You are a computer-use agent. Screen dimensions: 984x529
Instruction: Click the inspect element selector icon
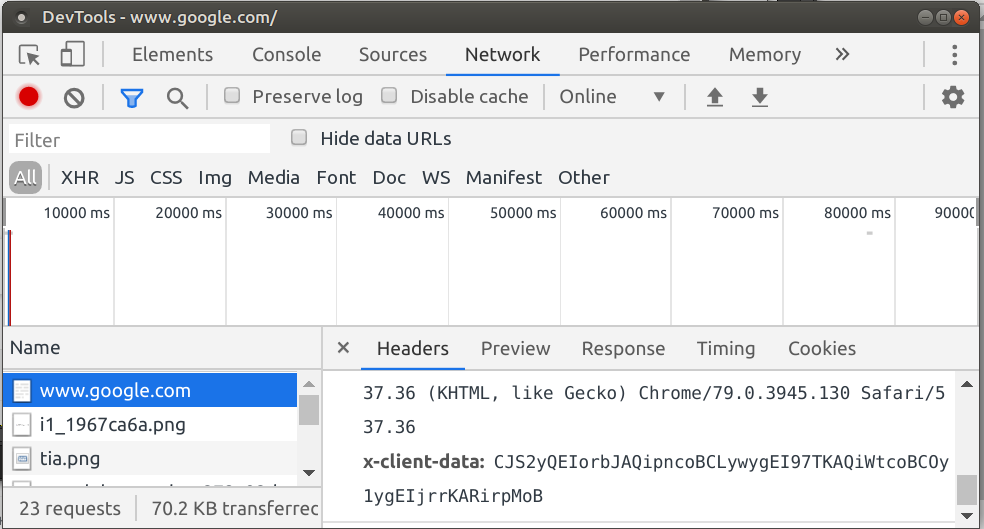coord(30,55)
